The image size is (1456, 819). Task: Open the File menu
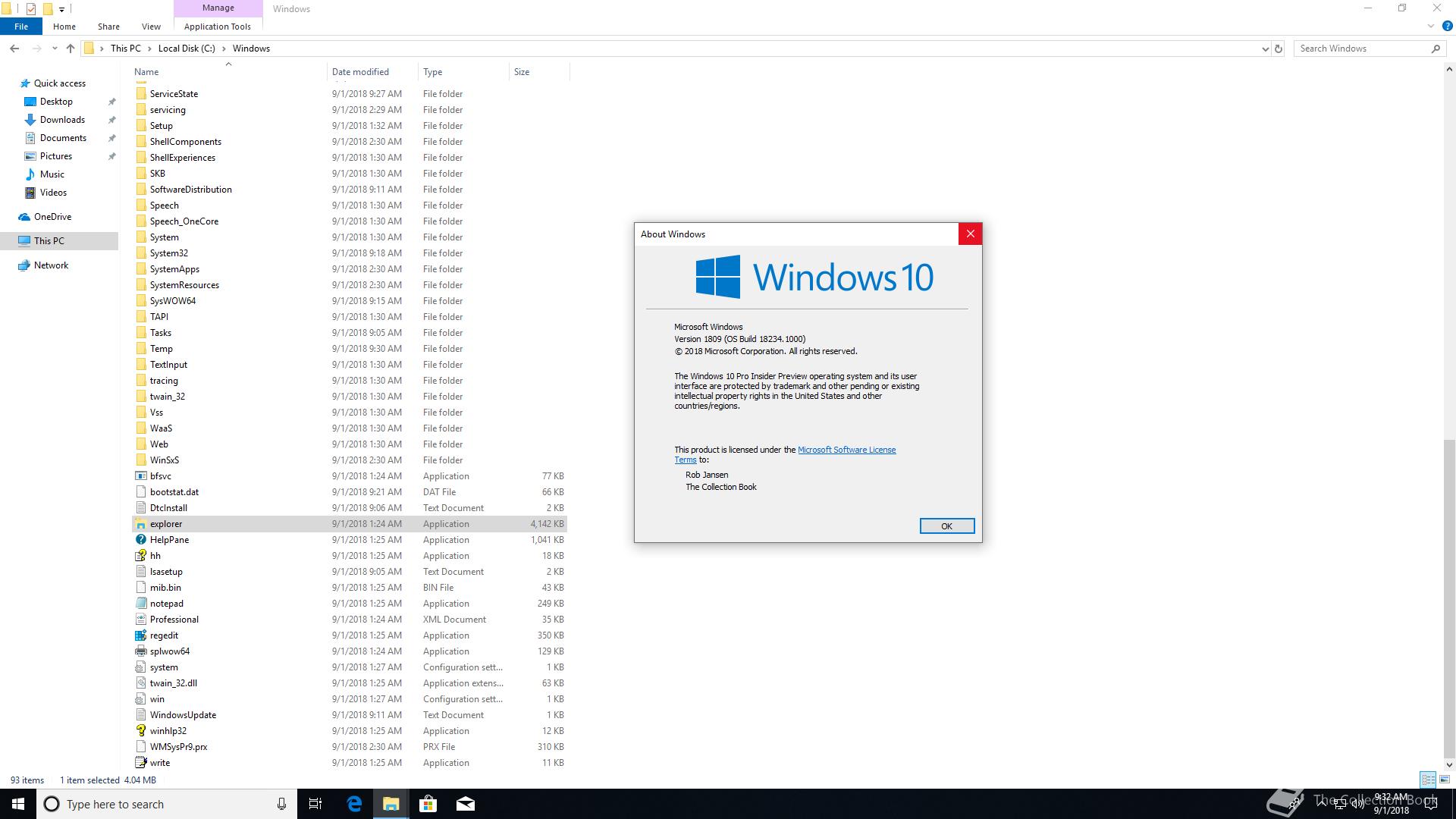pos(21,27)
